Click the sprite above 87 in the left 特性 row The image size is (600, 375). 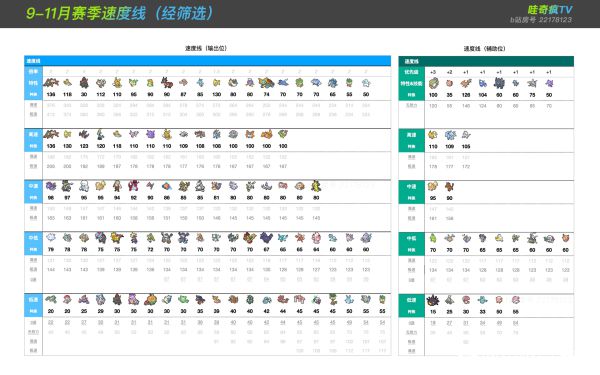[183, 82]
